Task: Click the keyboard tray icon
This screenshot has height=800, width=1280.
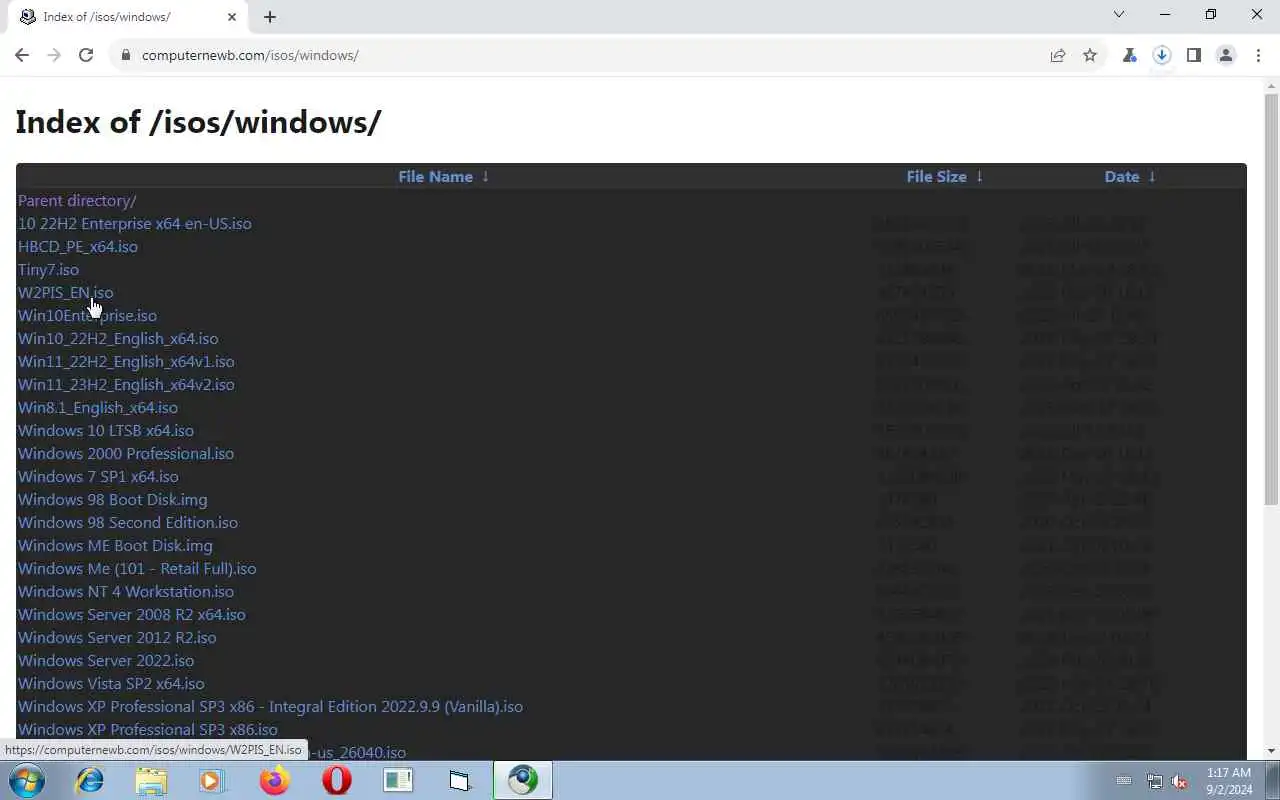Action: 1124,781
